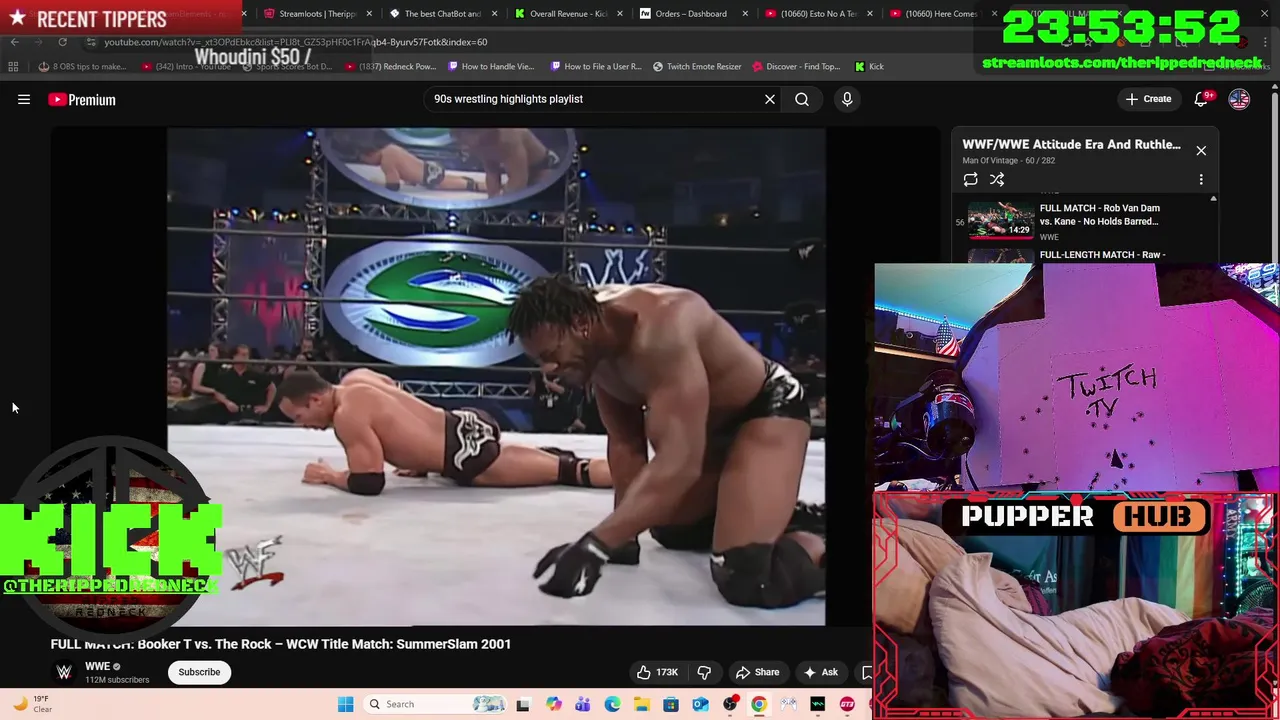The image size is (1280, 720).
Task: Open the YouTube guide hamburger menu
Action: (x=24, y=99)
